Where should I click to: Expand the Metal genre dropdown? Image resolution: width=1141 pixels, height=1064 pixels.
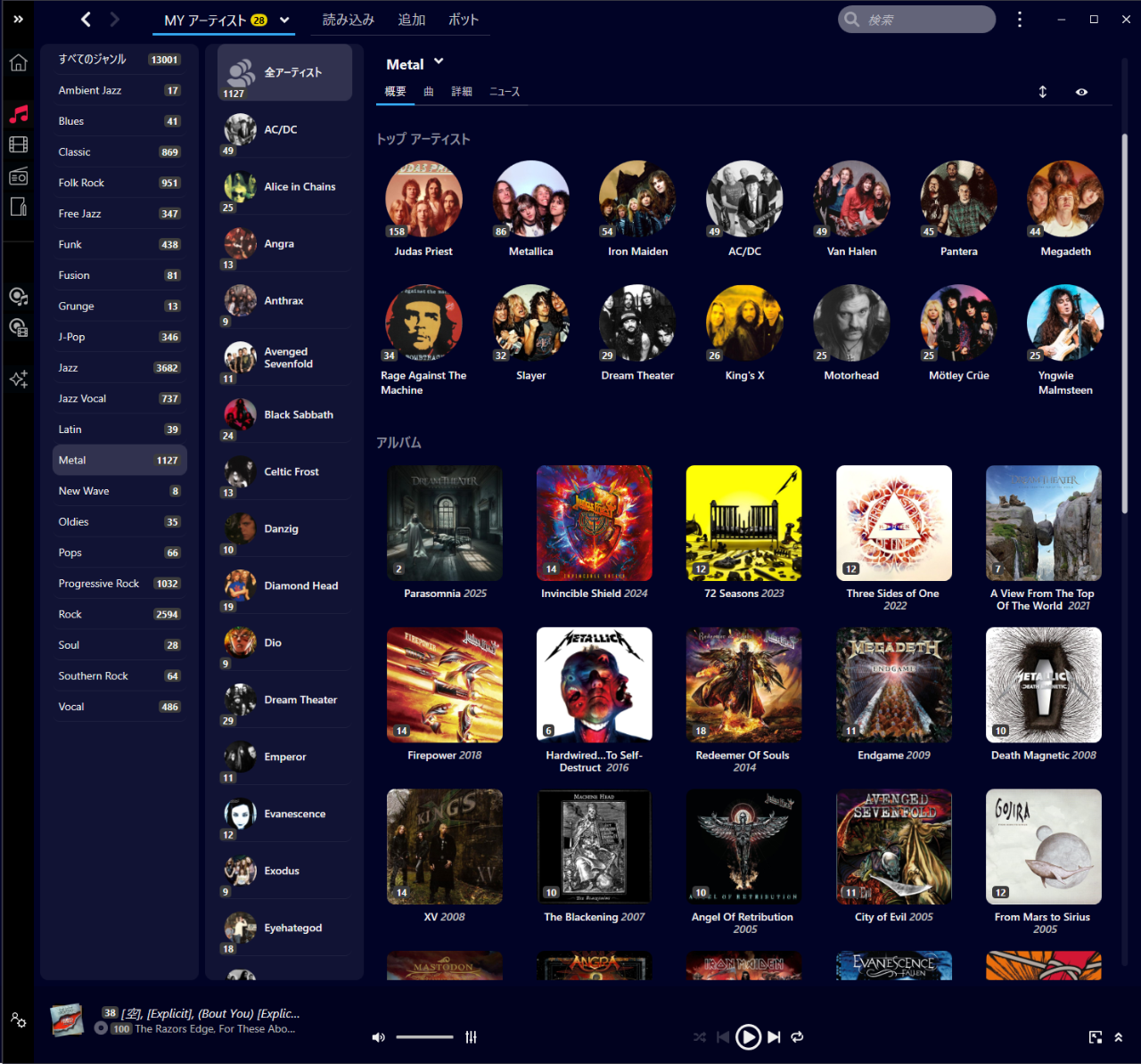[x=439, y=62]
